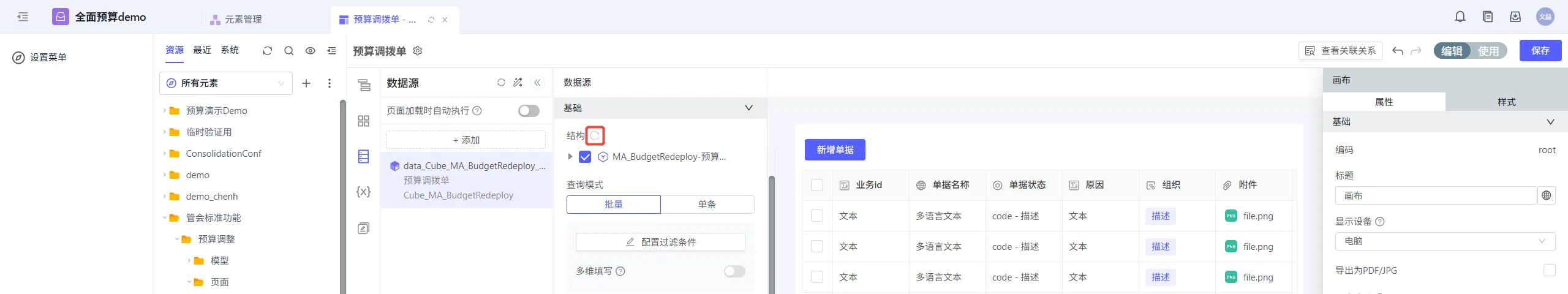The height and width of the screenshot is (294, 1568).
Task: Click the 保存 button
Action: [1540, 51]
